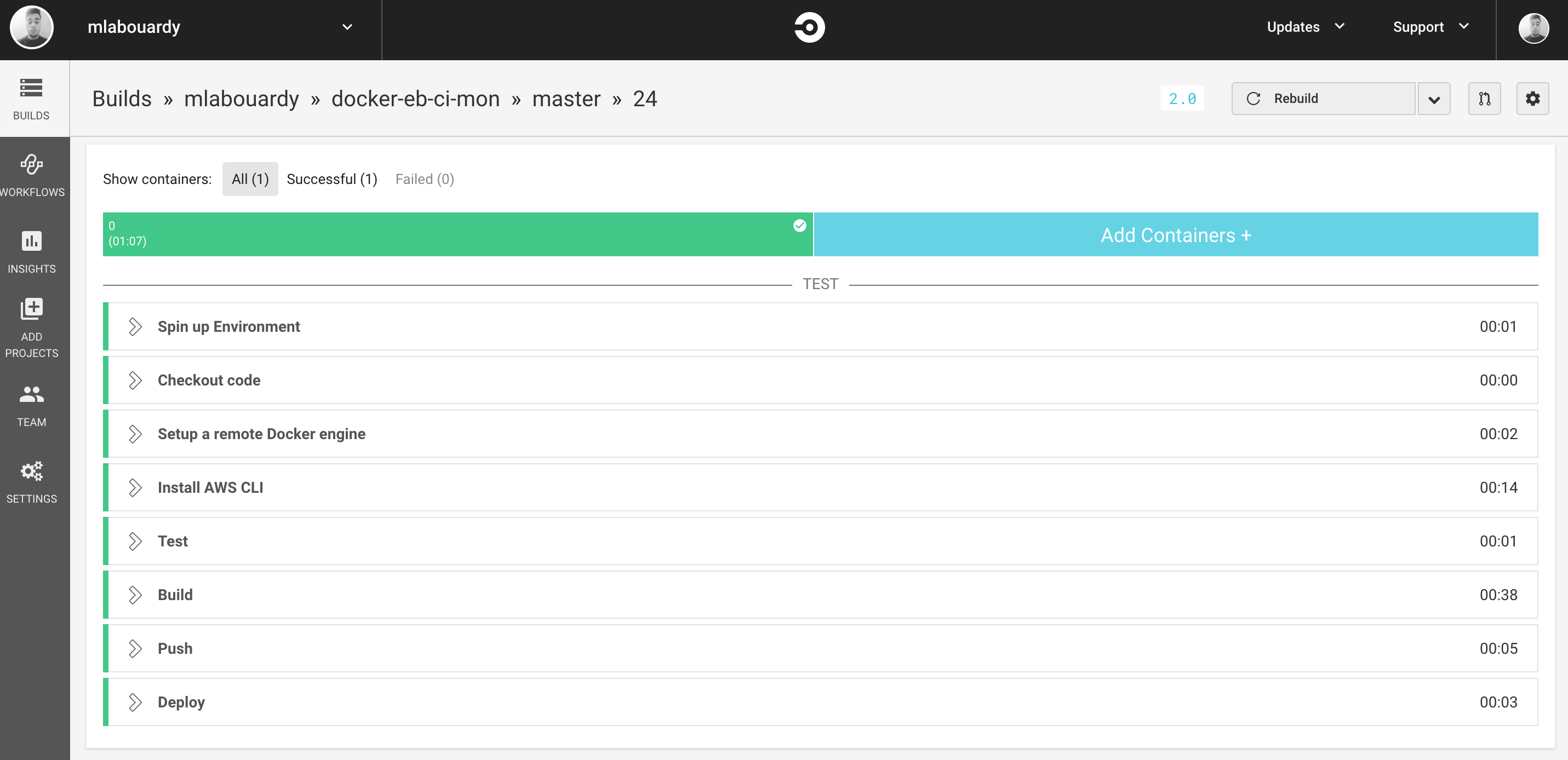Select container 0 green bar
1568x760 pixels.
point(457,234)
